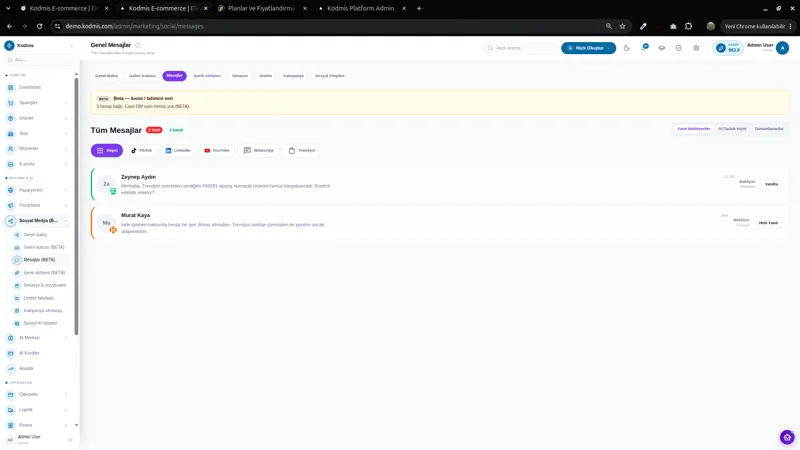
Task: Expand the AI Merkezi submenu
Action: click(x=66, y=338)
